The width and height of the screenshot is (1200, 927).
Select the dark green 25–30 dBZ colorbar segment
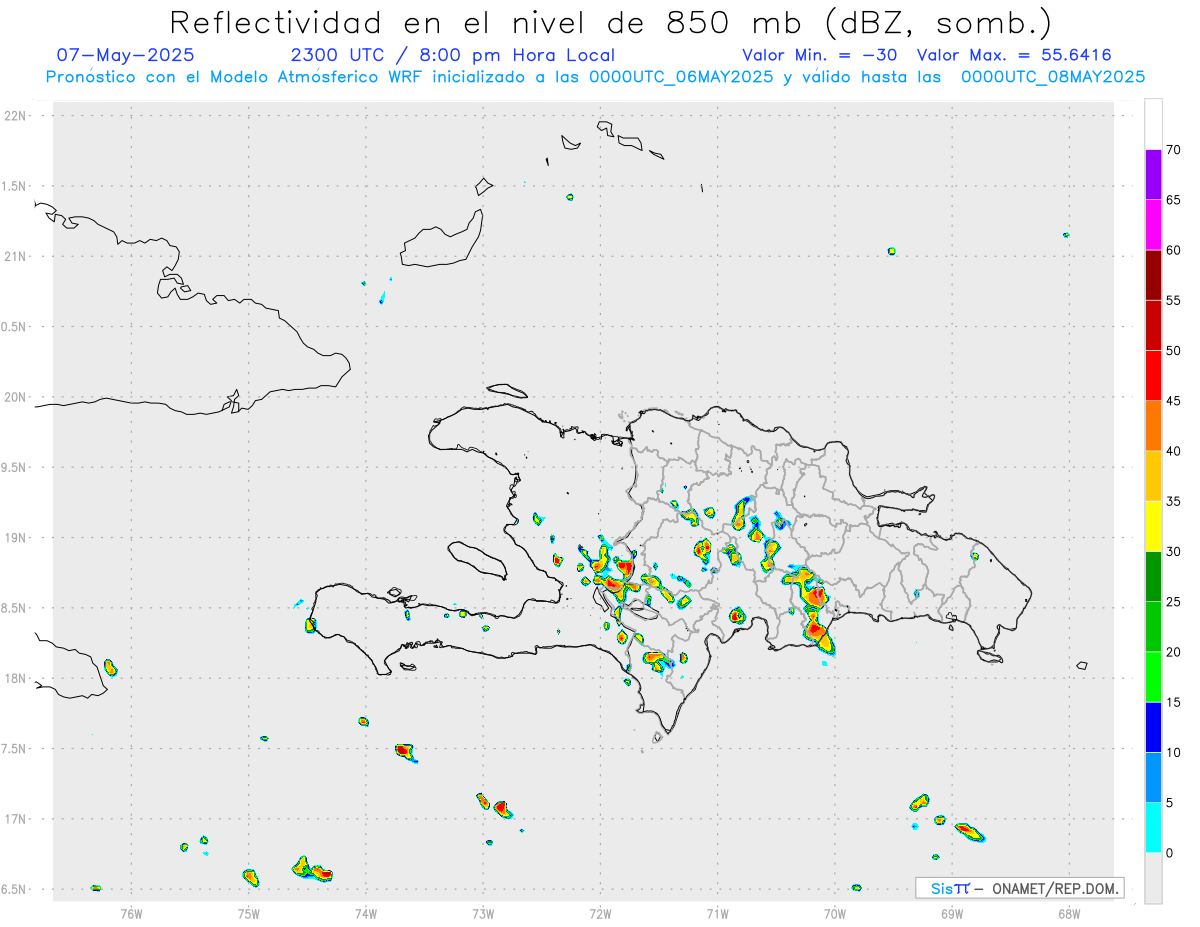1153,576
